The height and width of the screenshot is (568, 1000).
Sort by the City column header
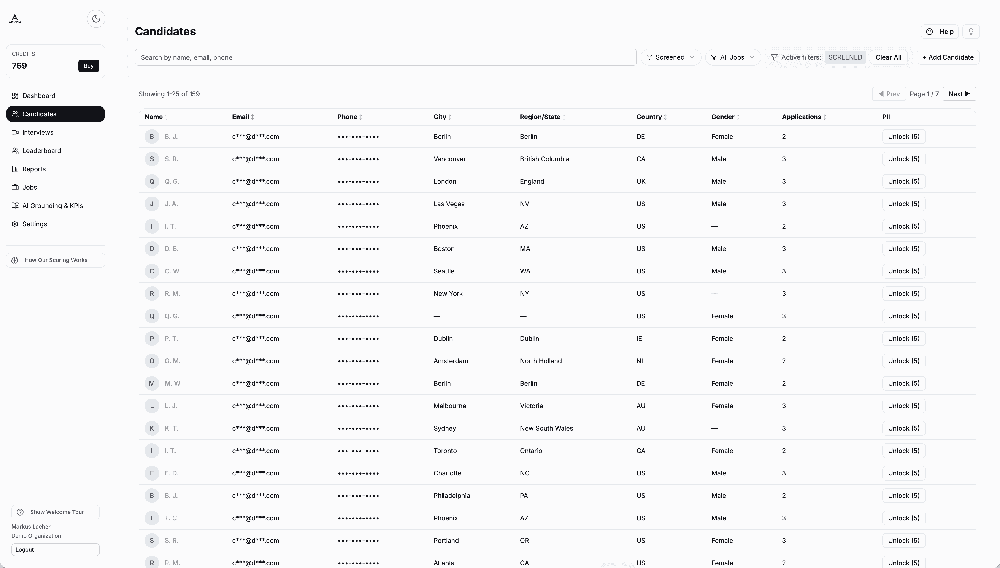point(442,117)
